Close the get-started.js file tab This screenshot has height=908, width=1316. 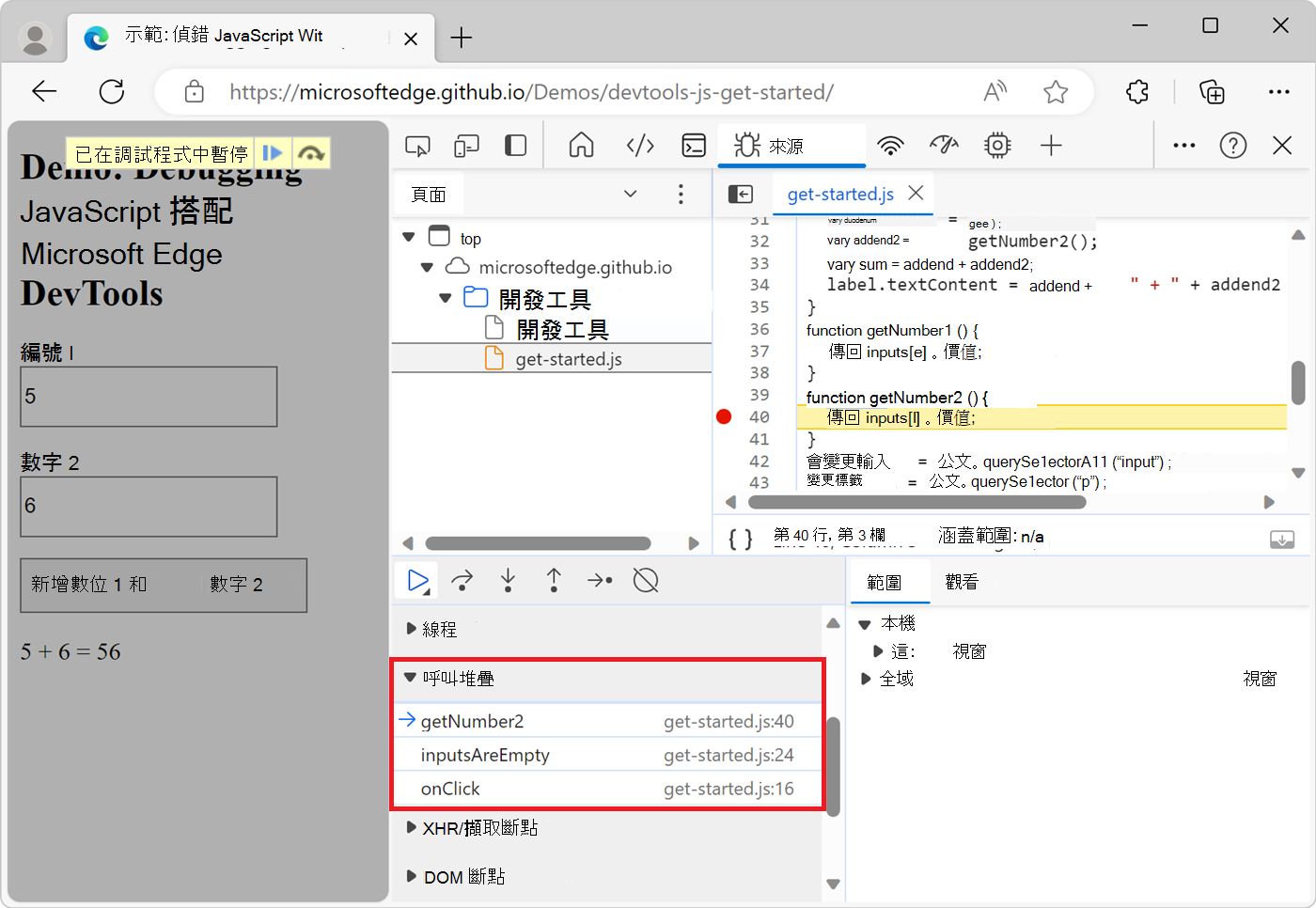[916, 193]
